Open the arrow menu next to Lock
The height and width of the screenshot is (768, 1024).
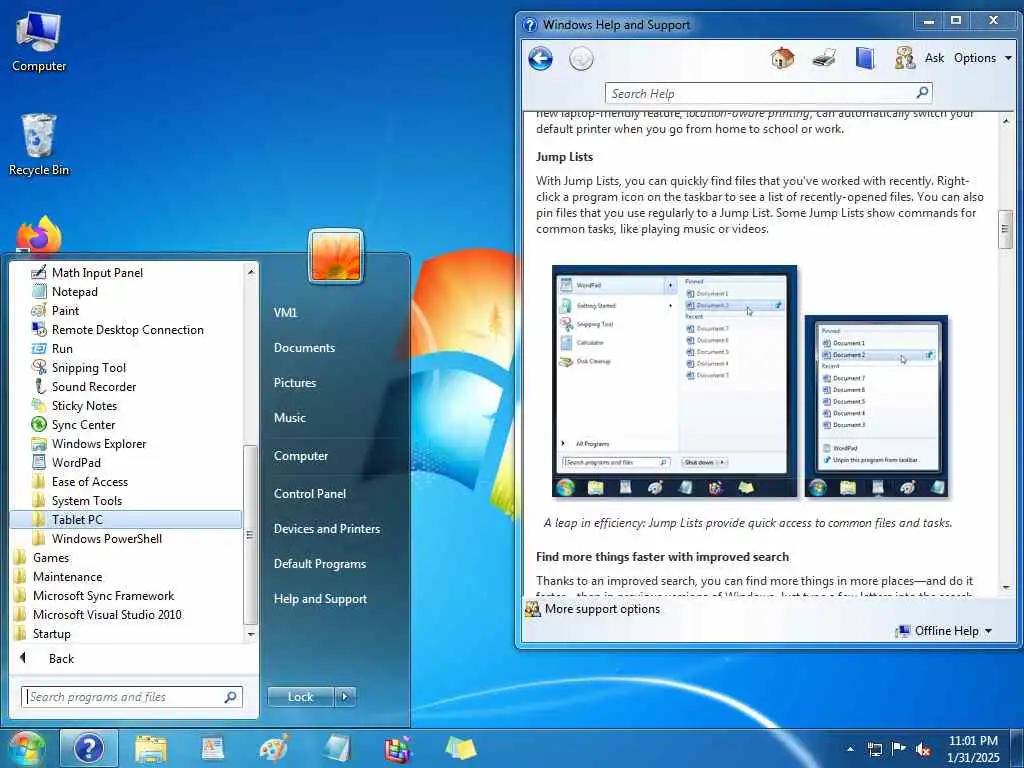click(x=345, y=697)
